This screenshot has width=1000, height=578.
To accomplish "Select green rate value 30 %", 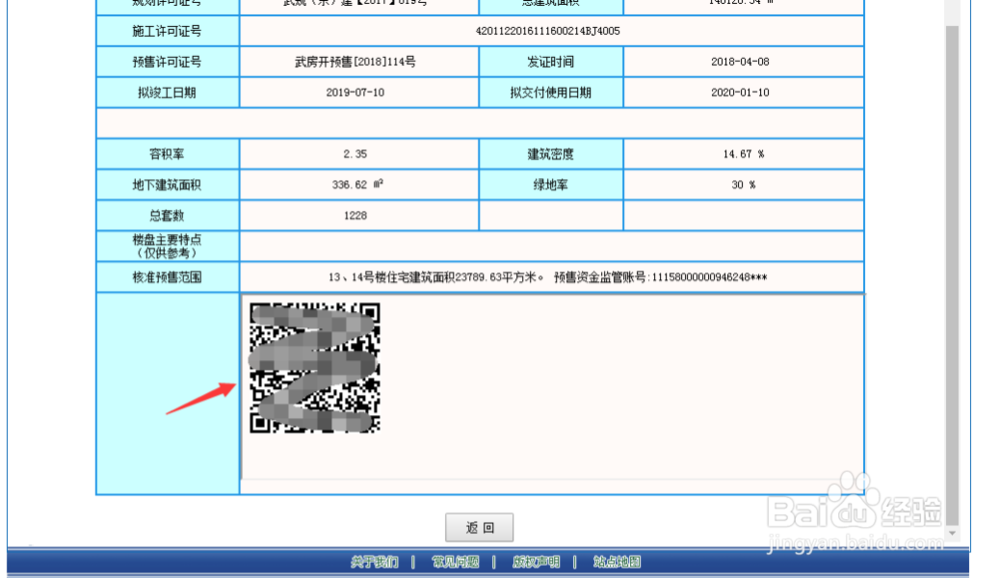I will tap(743, 184).
